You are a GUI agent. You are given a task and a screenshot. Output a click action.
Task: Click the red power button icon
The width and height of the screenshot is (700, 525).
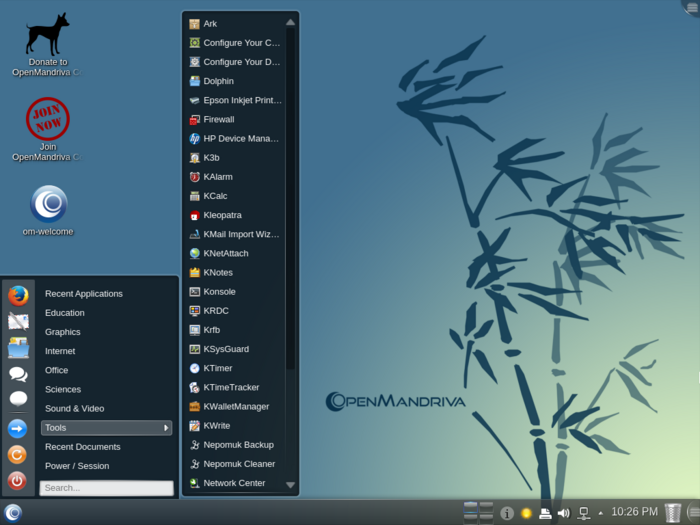pos(18,480)
